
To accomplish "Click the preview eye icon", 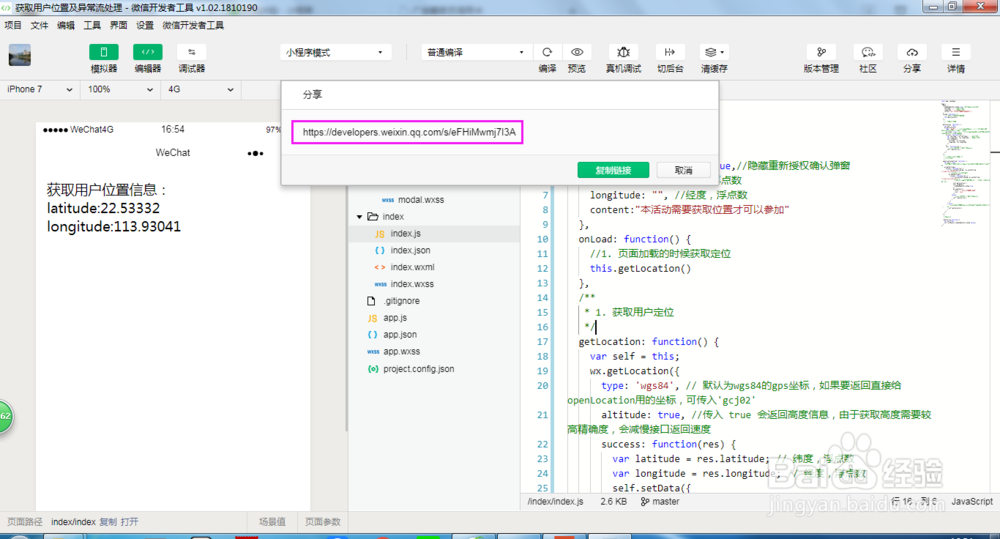I will tap(577, 52).
